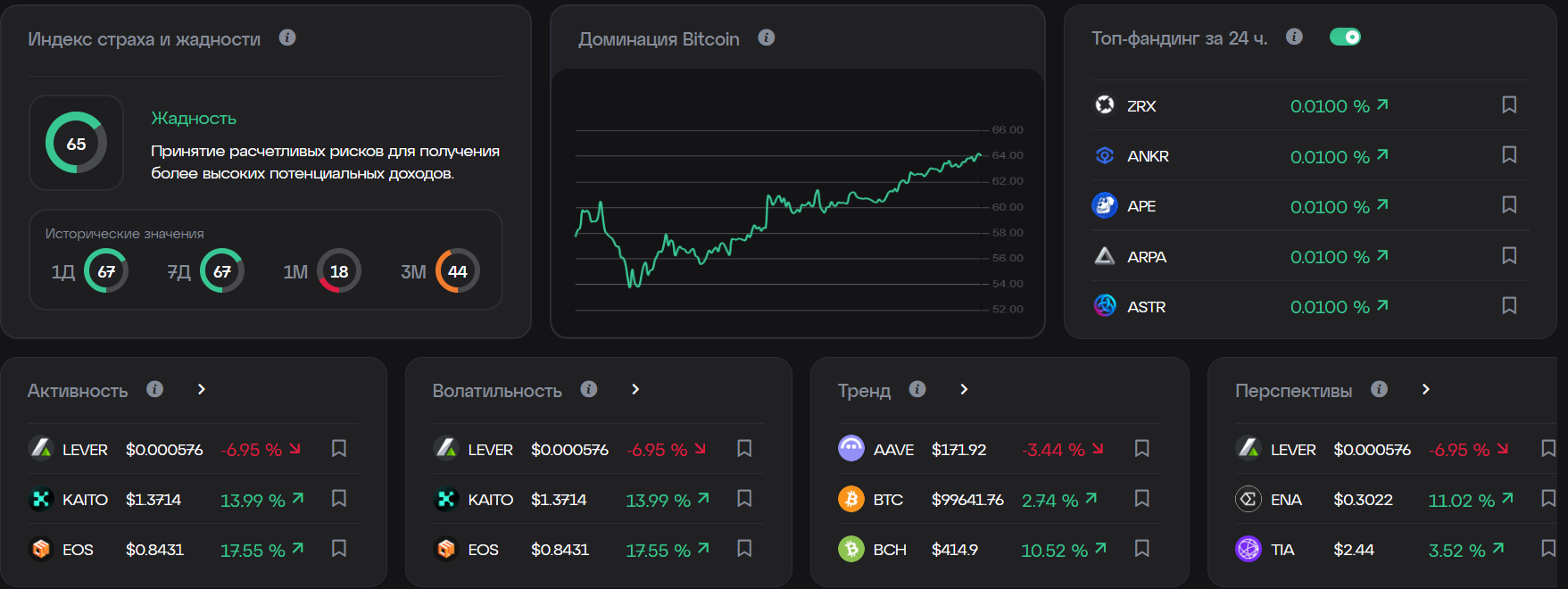Bookmark the ASTR funding row
1568x589 pixels.
[1509, 306]
